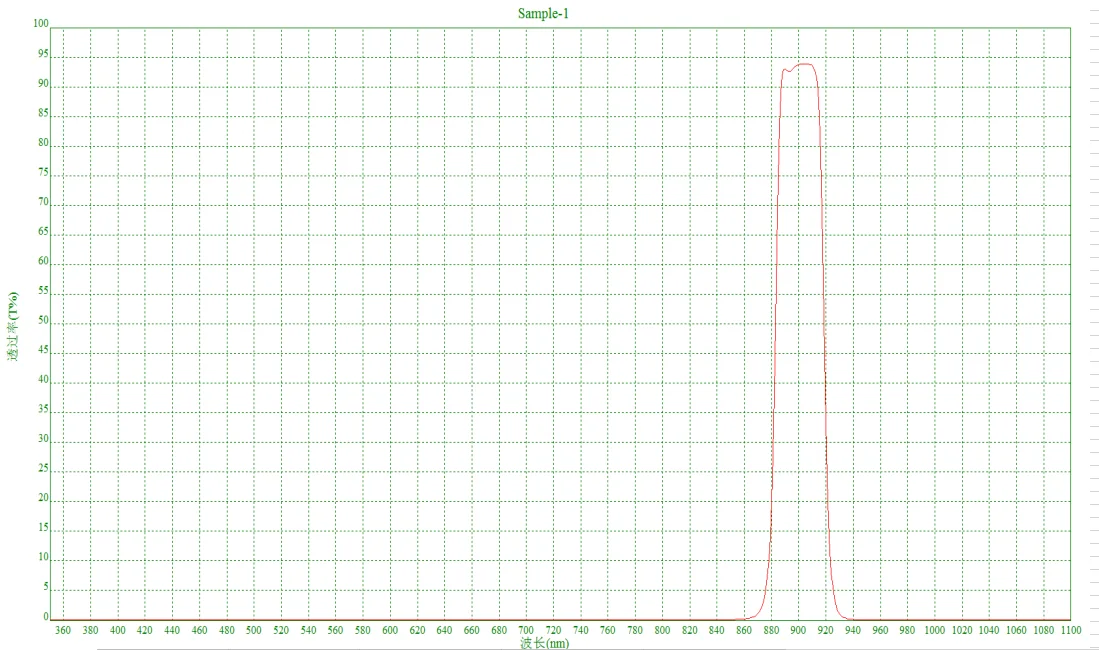Click the 1100 wavelength tick label
This screenshot has height=650, width=1099.
[1070, 630]
